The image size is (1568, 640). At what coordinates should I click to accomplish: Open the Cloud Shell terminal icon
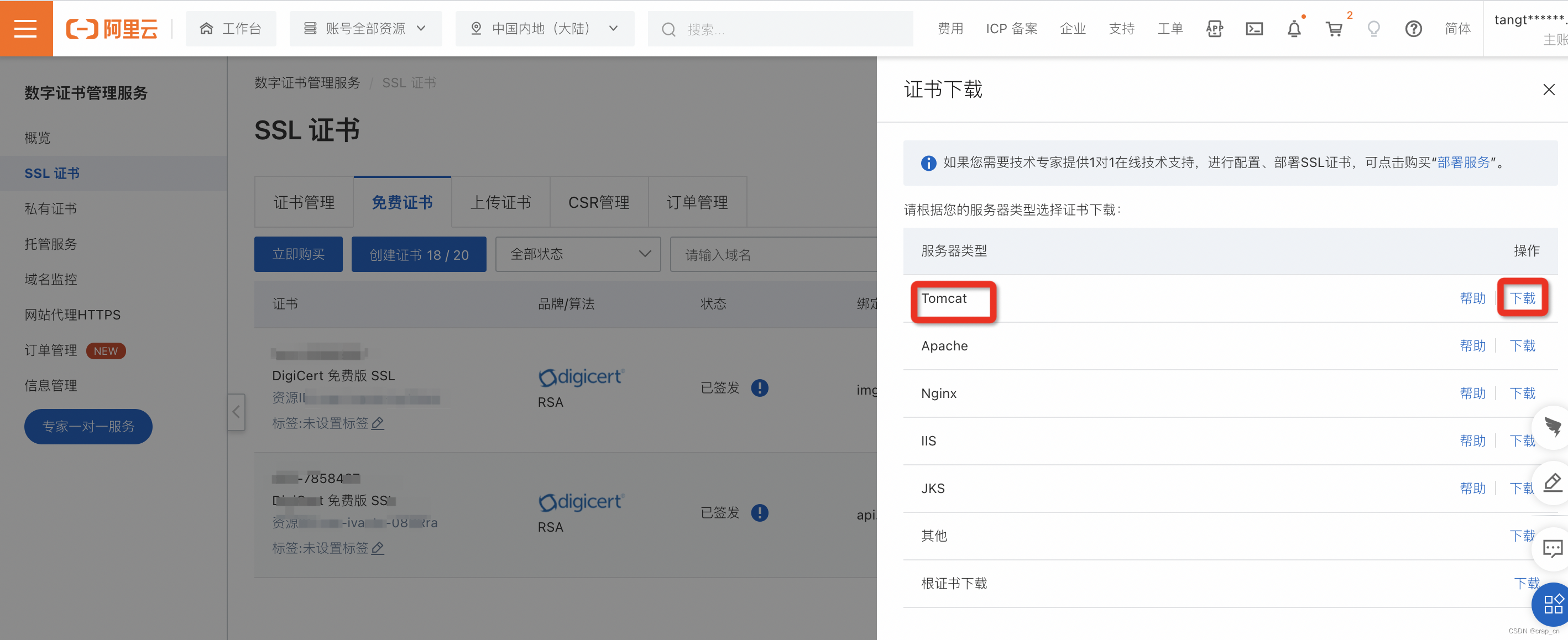[x=1254, y=29]
